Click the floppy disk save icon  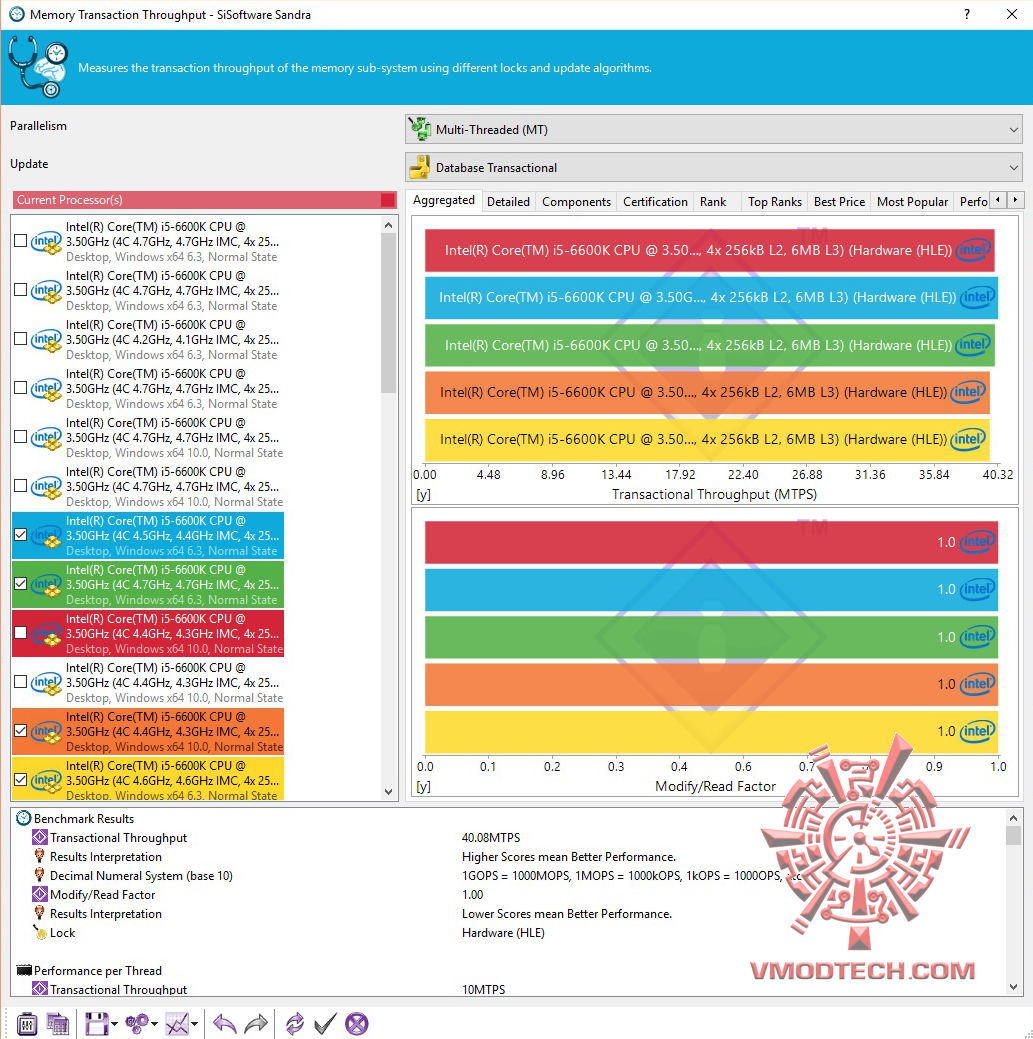click(x=97, y=1024)
